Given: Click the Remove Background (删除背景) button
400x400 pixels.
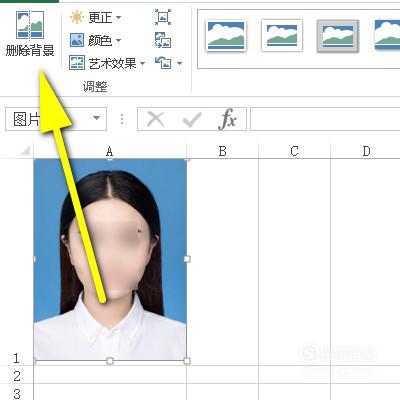Looking at the screenshot, I should click(30, 33).
